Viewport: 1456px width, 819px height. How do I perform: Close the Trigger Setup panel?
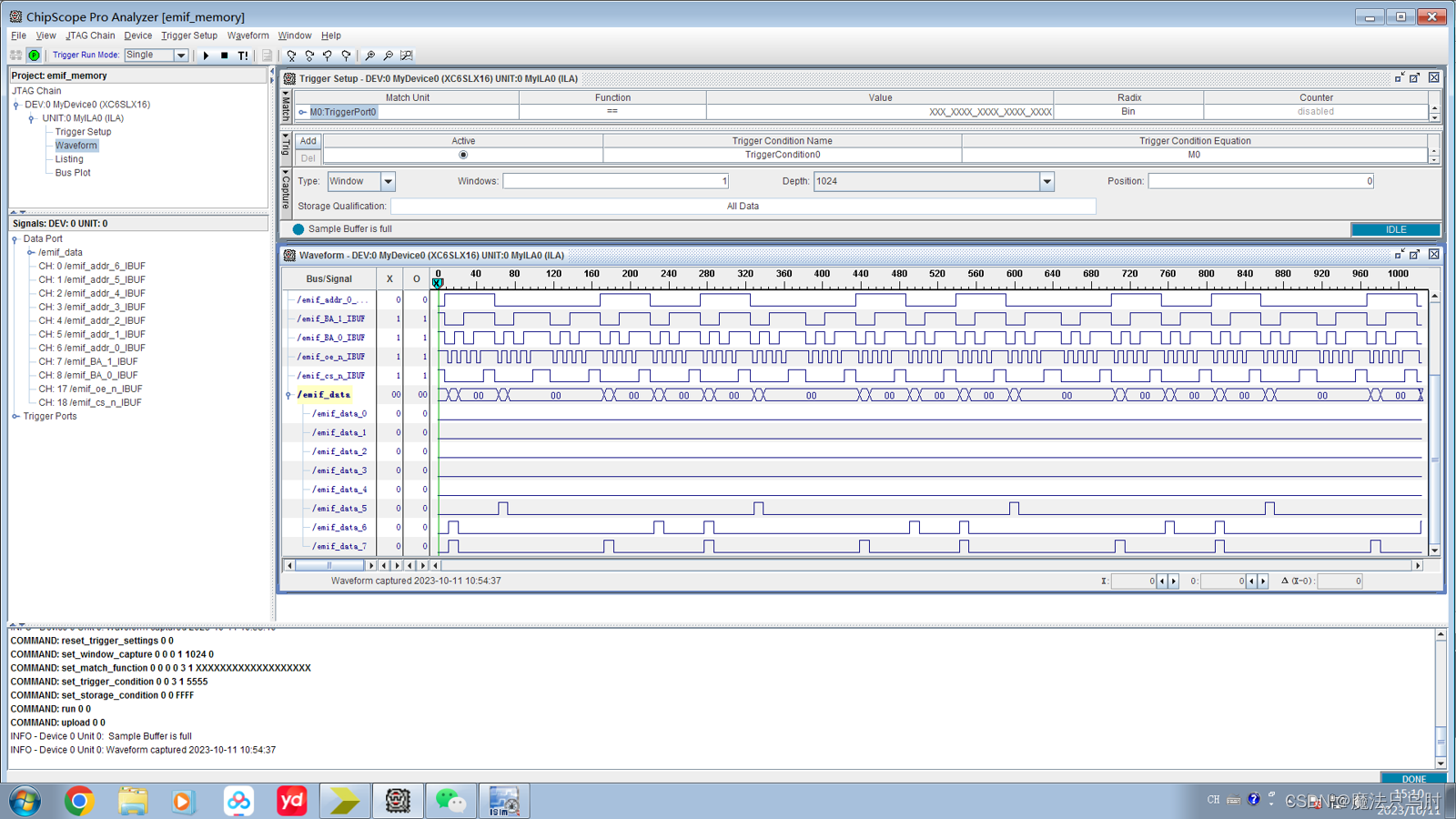click(x=1434, y=78)
